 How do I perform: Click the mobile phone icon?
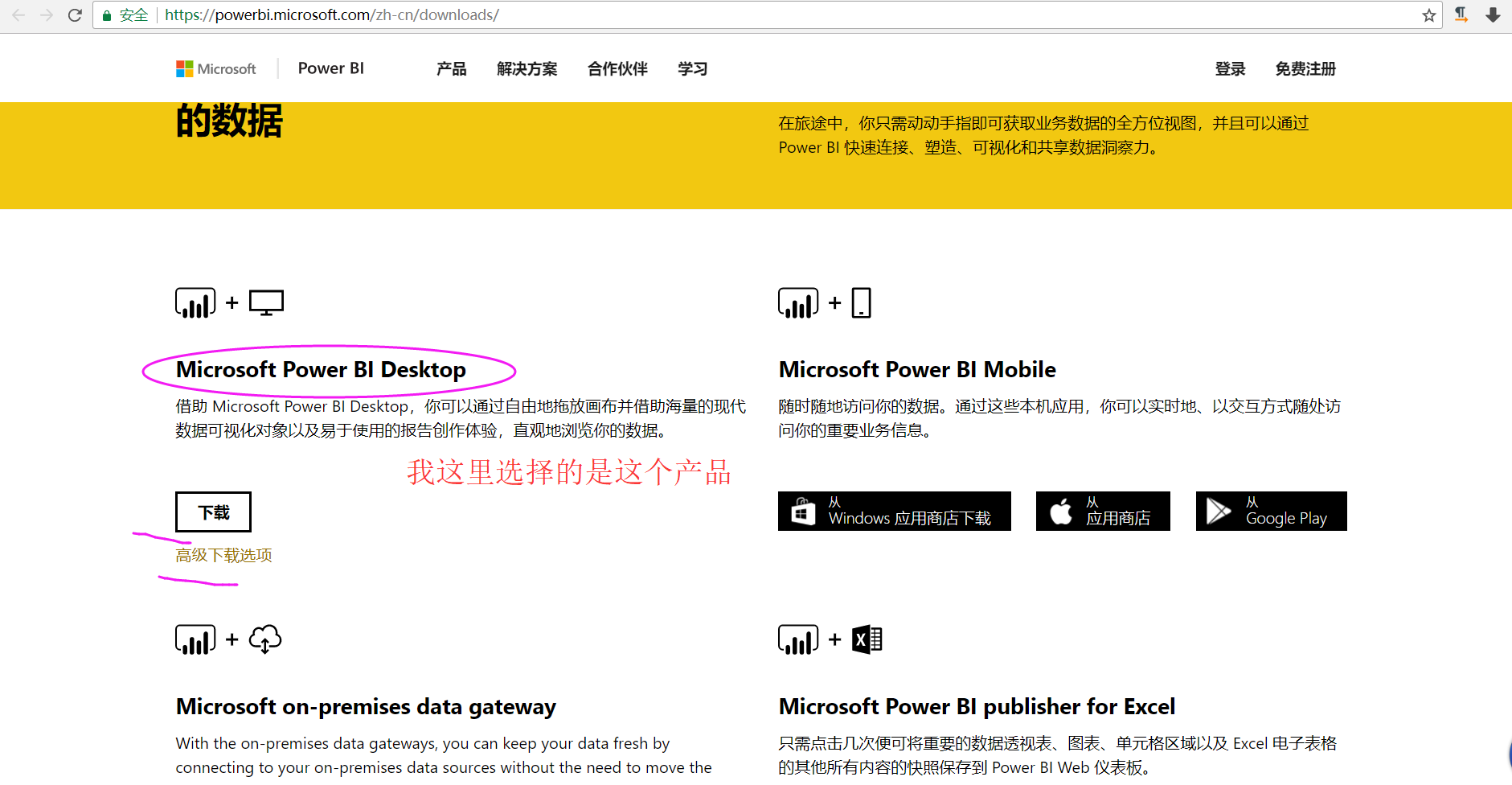pyautogui.click(x=861, y=303)
